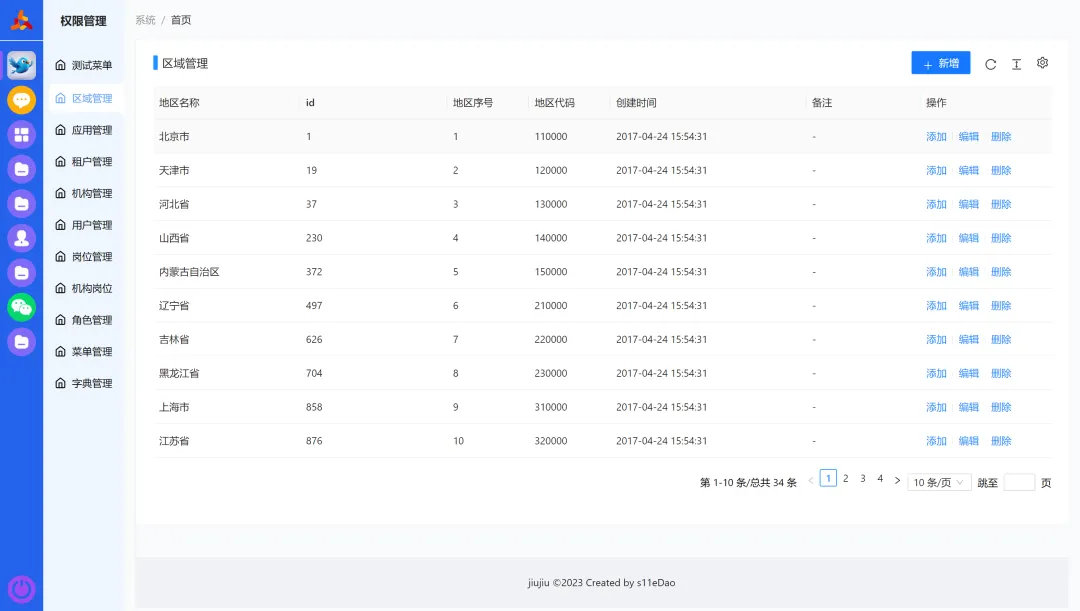This screenshot has width=1080, height=611.
Task: Open 机构管理 menu item
Action: tap(85, 193)
